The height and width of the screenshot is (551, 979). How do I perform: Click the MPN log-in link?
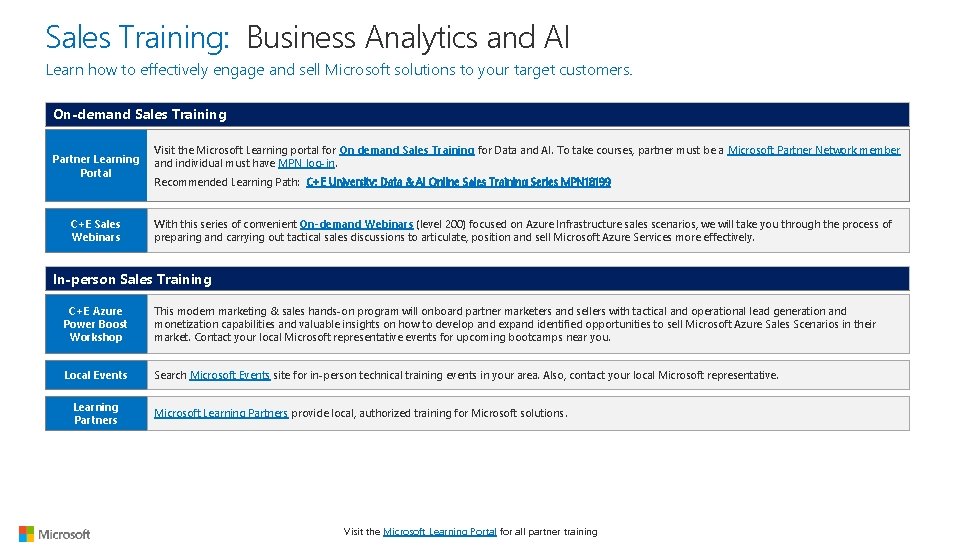tap(307, 163)
